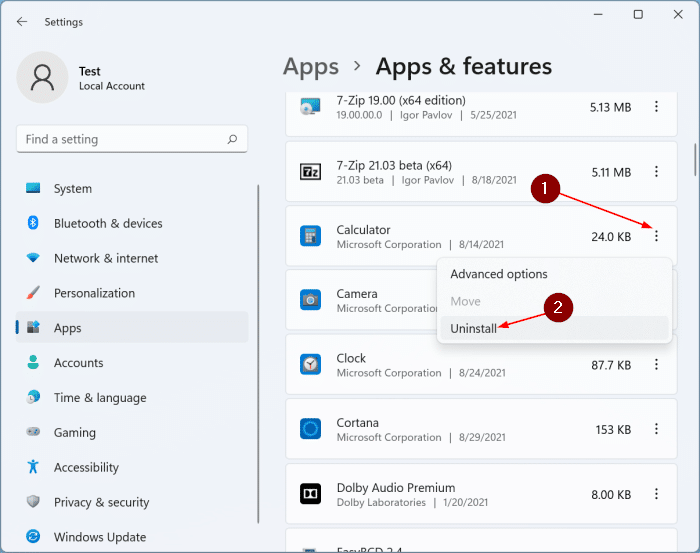The image size is (700, 553).
Task: Open more options for Cortana
Action: click(657, 429)
